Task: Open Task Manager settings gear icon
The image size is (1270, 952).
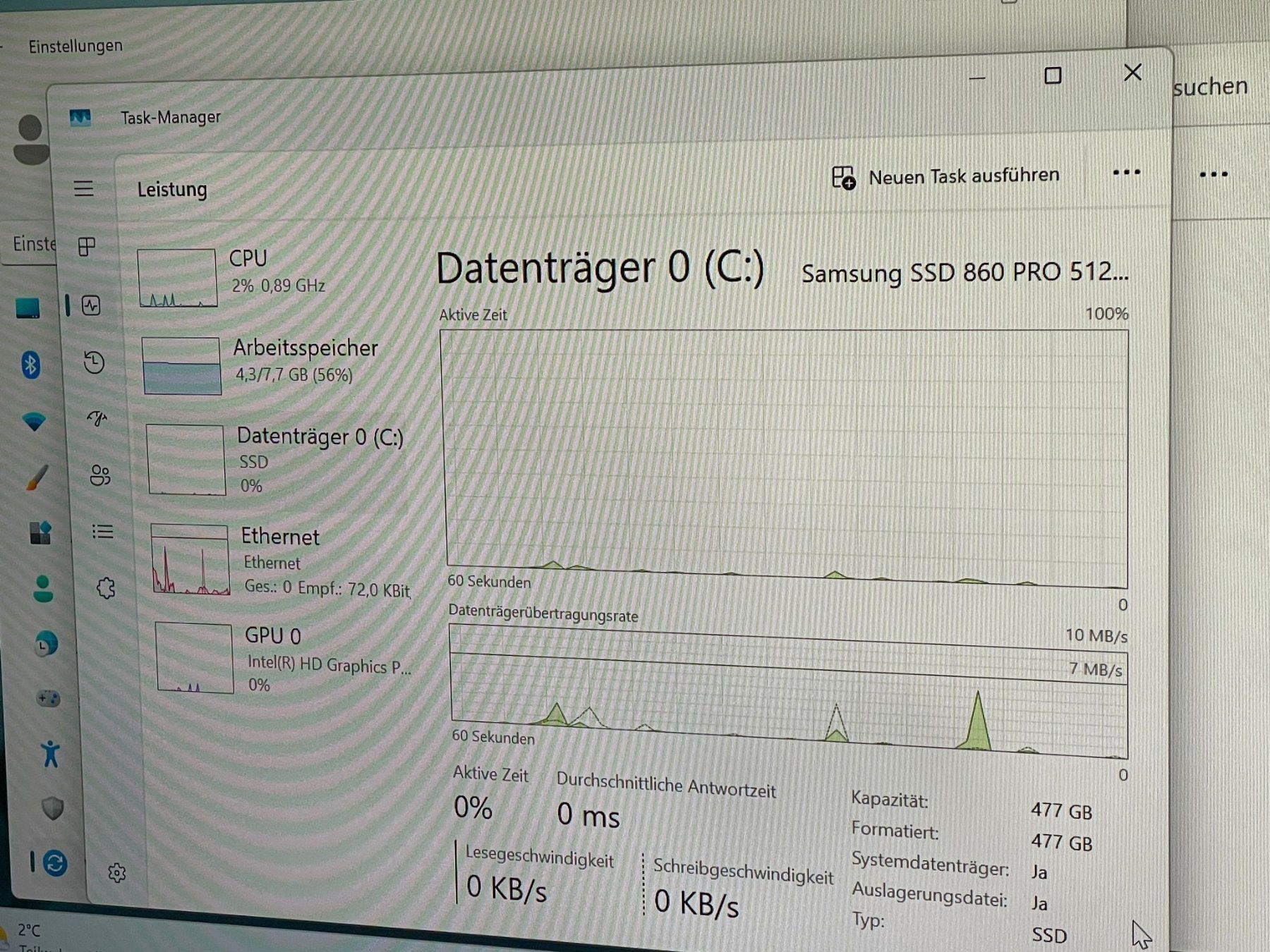Action: [x=117, y=873]
